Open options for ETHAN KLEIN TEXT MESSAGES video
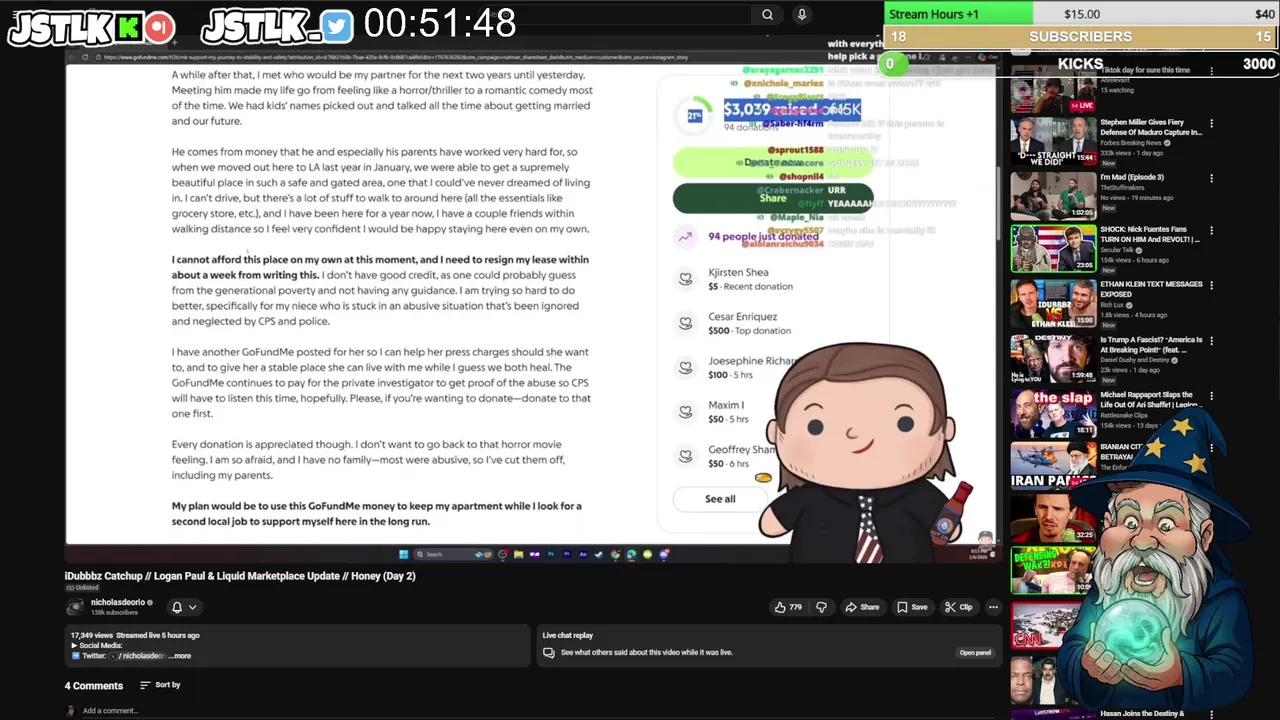The width and height of the screenshot is (1280, 720). pos(1211,285)
